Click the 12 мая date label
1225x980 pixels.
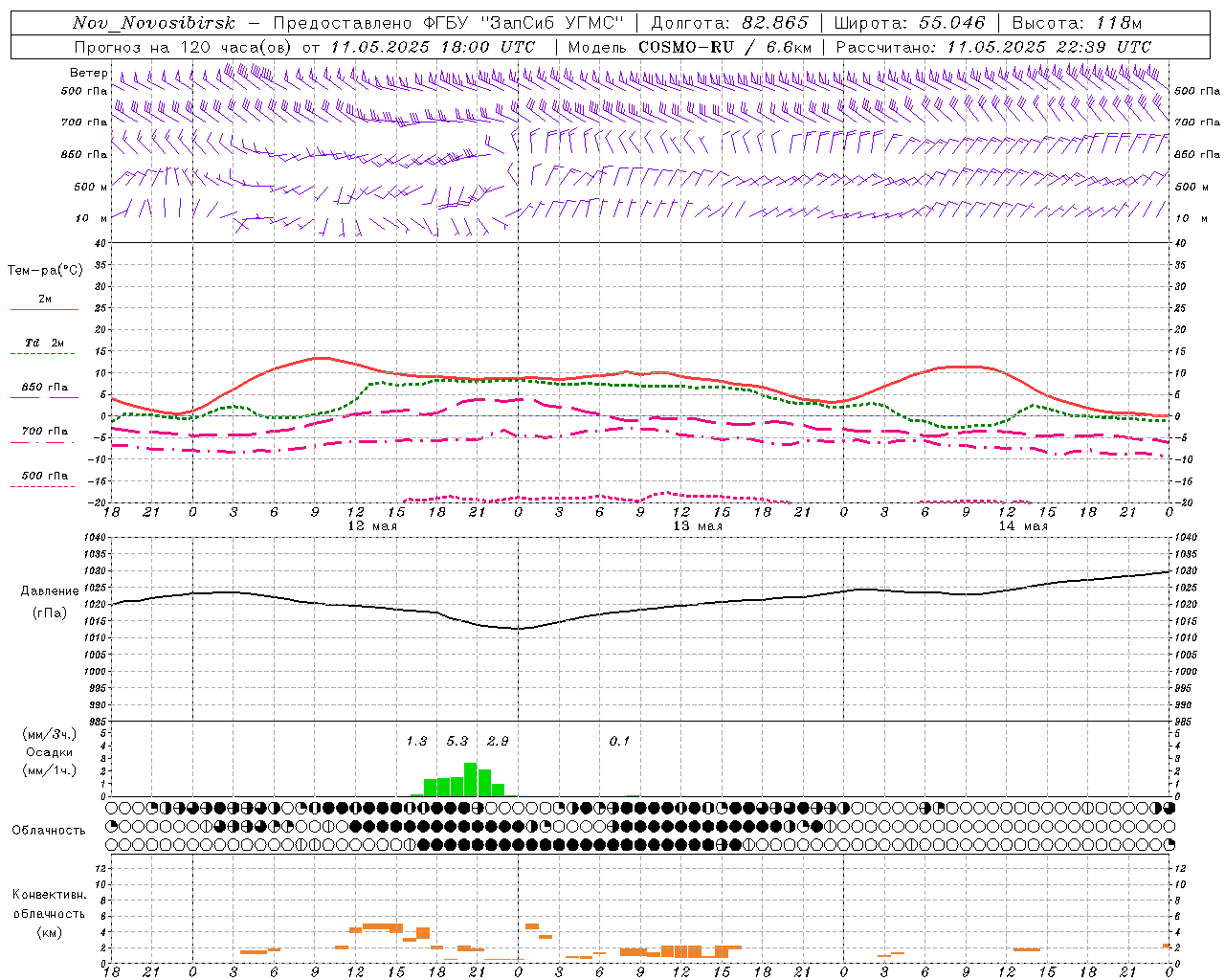(372, 526)
